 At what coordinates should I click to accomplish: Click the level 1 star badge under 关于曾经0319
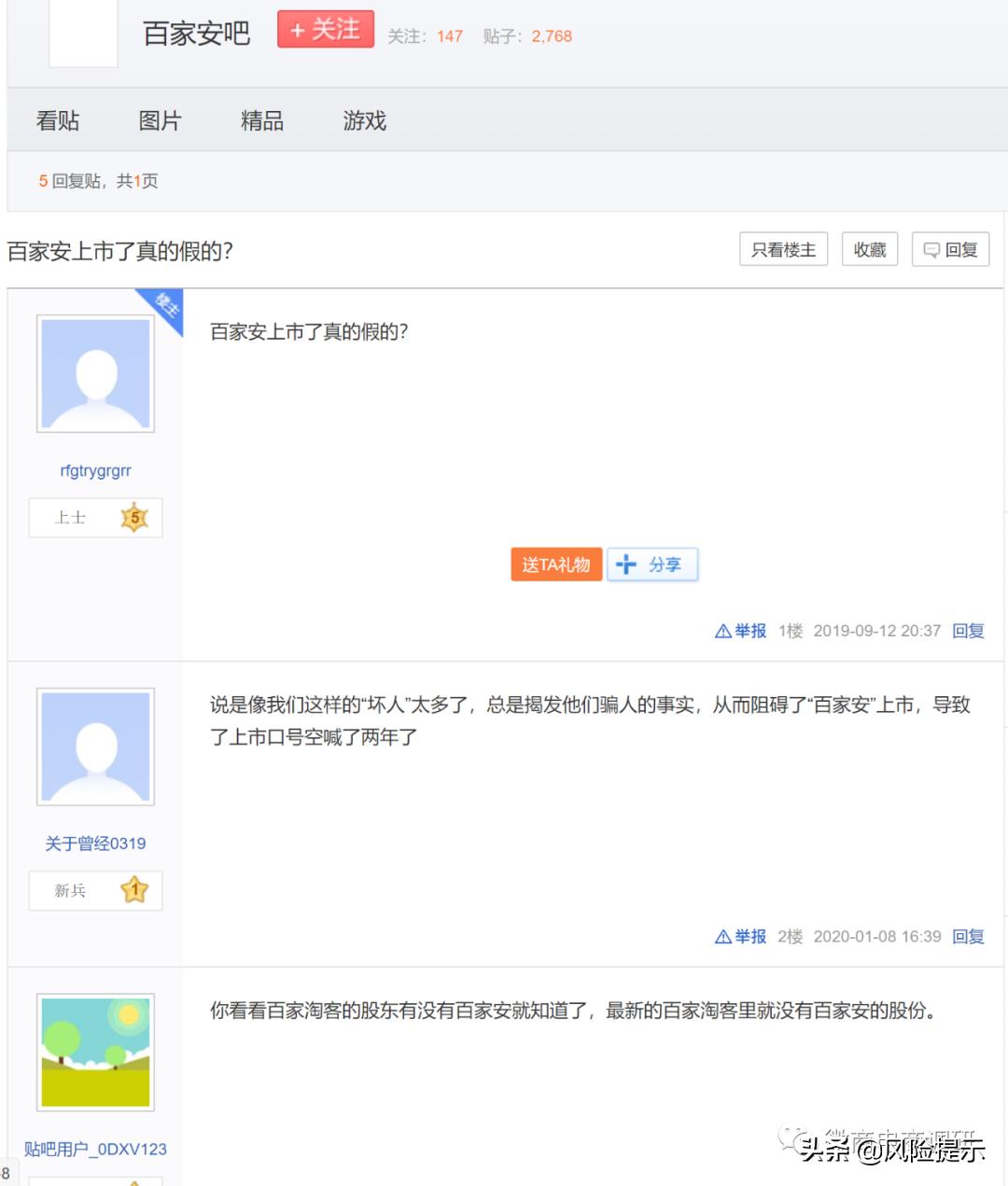pos(134,890)
